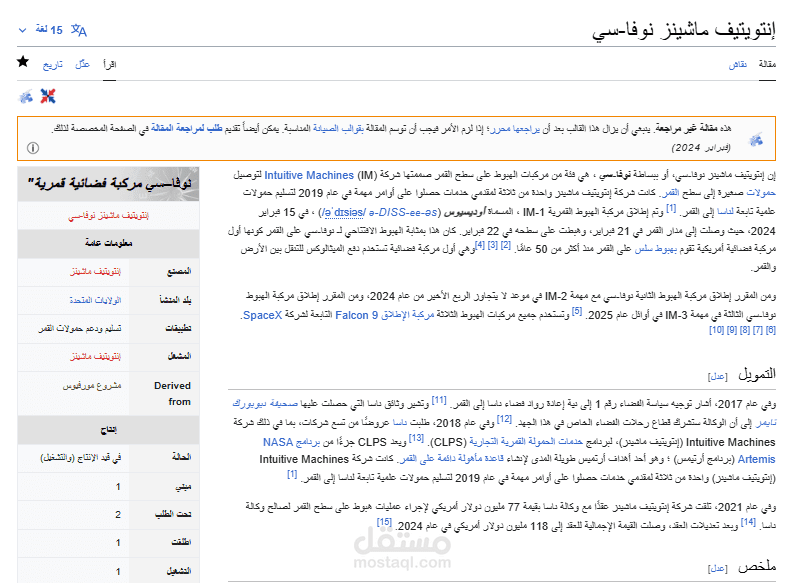Click citation [1] after إلى القمر in the intro
The width and height of the screenshot is (805, 583).
tap(671, 208)
